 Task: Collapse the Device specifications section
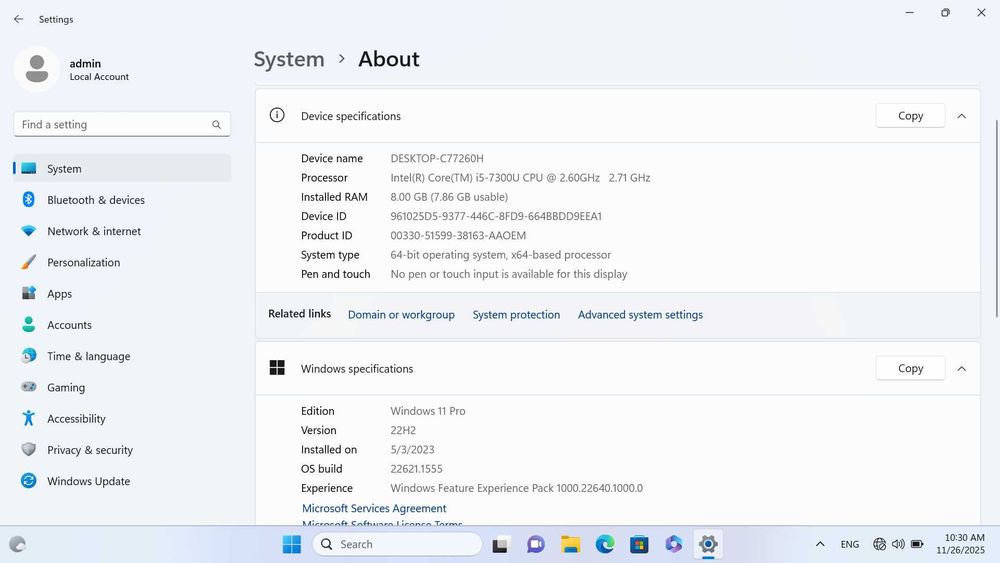(961, 116)
